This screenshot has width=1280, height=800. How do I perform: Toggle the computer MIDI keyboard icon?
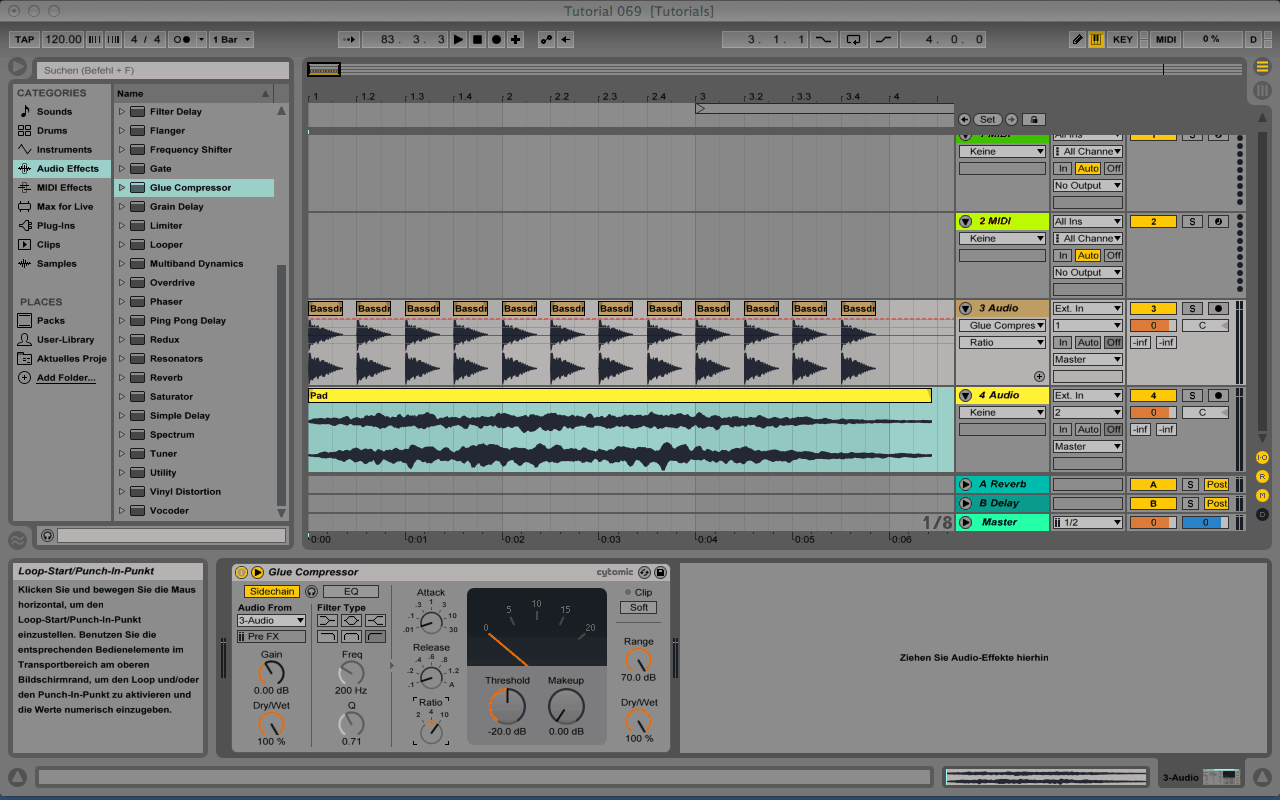[x=1097, y=40]
